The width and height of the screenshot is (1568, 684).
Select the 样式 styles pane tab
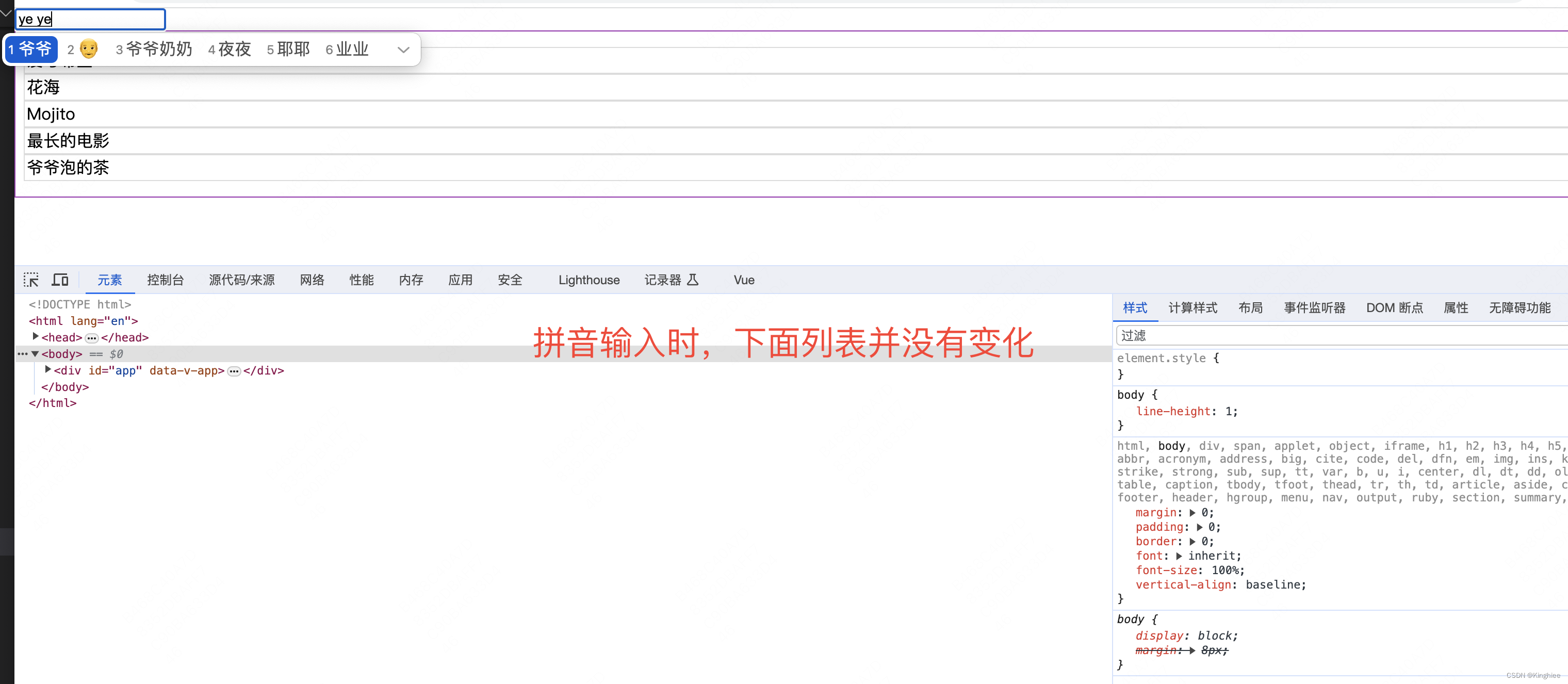[x=1135, y=308]
